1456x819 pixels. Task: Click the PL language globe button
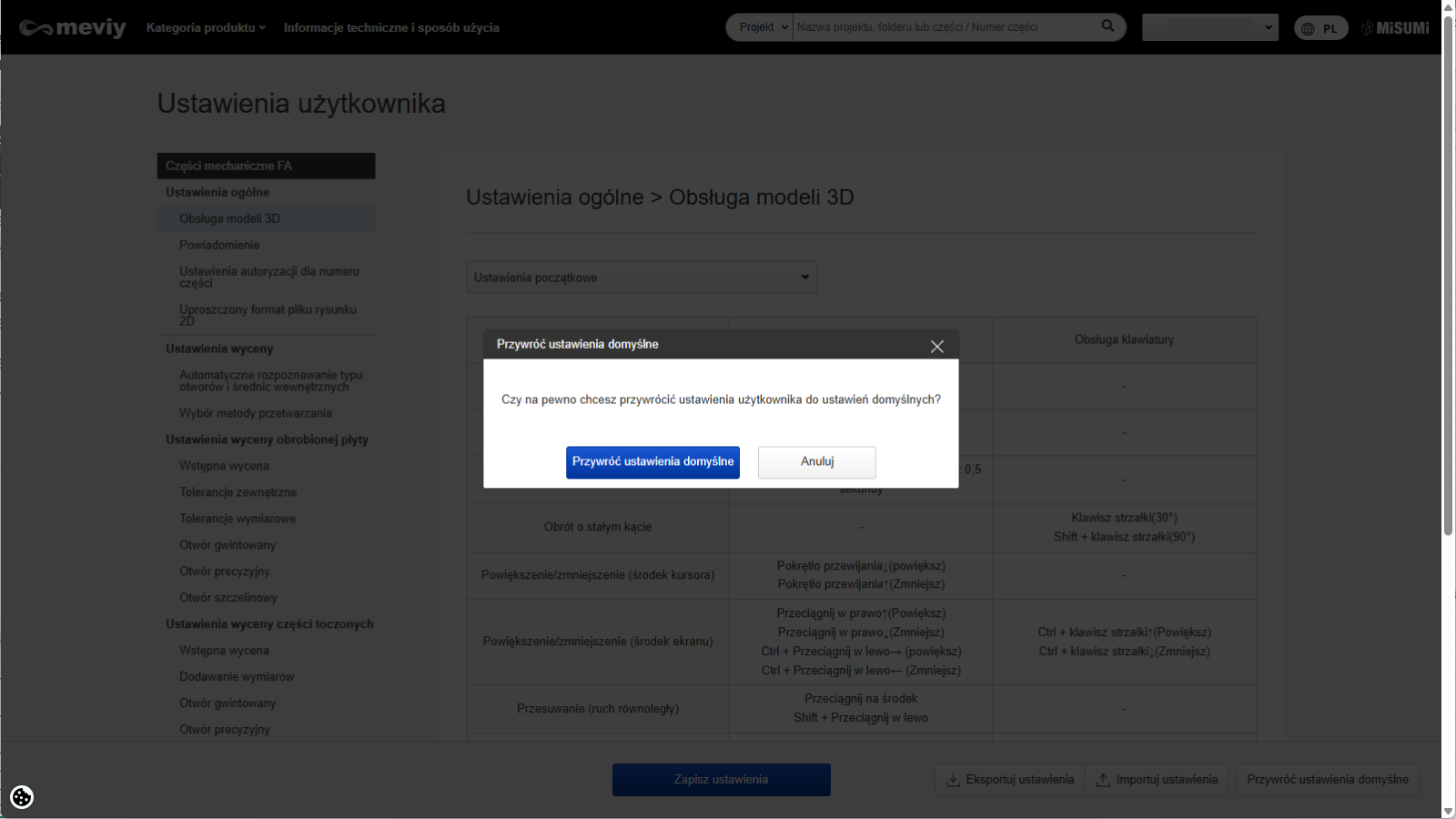(1320, 28)
